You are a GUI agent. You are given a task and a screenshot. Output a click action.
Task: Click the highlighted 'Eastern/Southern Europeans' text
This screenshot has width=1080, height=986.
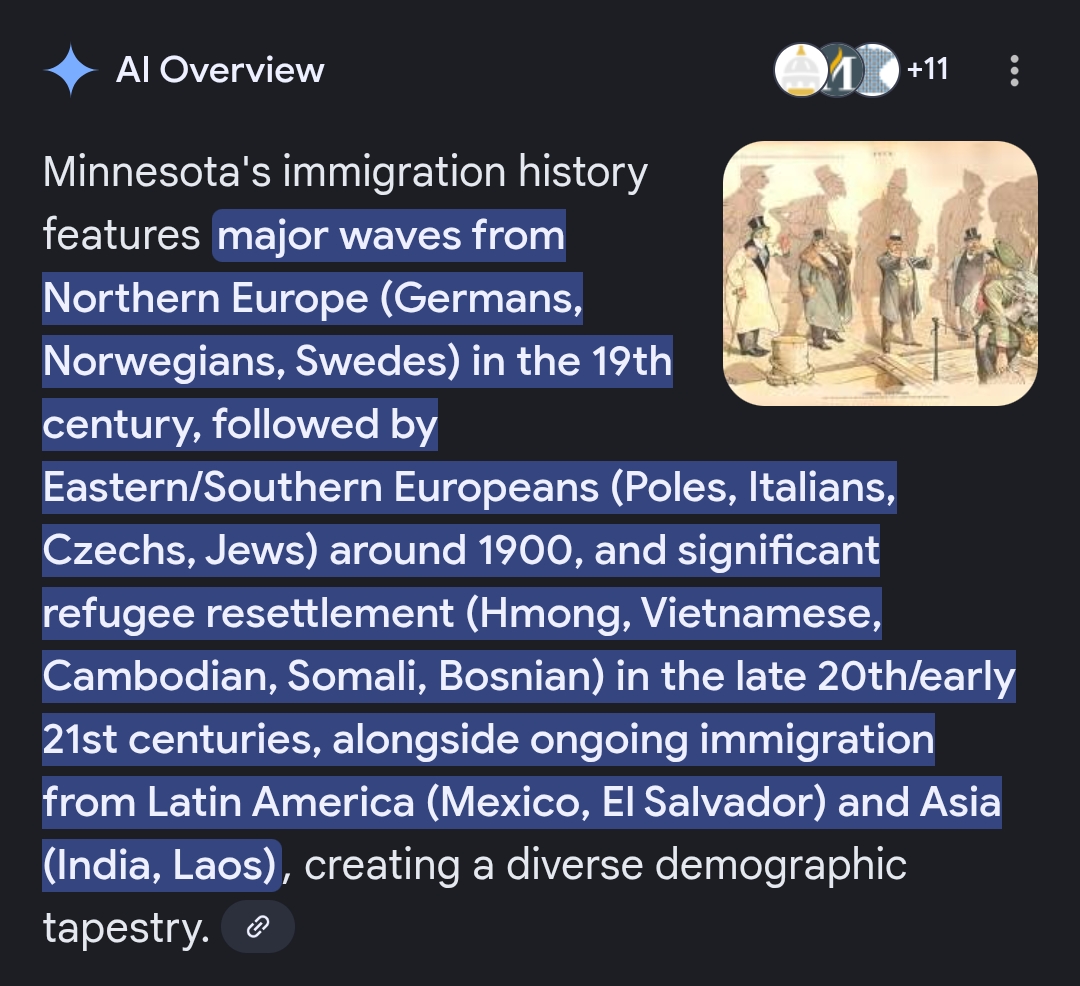[x=320, y=488]
